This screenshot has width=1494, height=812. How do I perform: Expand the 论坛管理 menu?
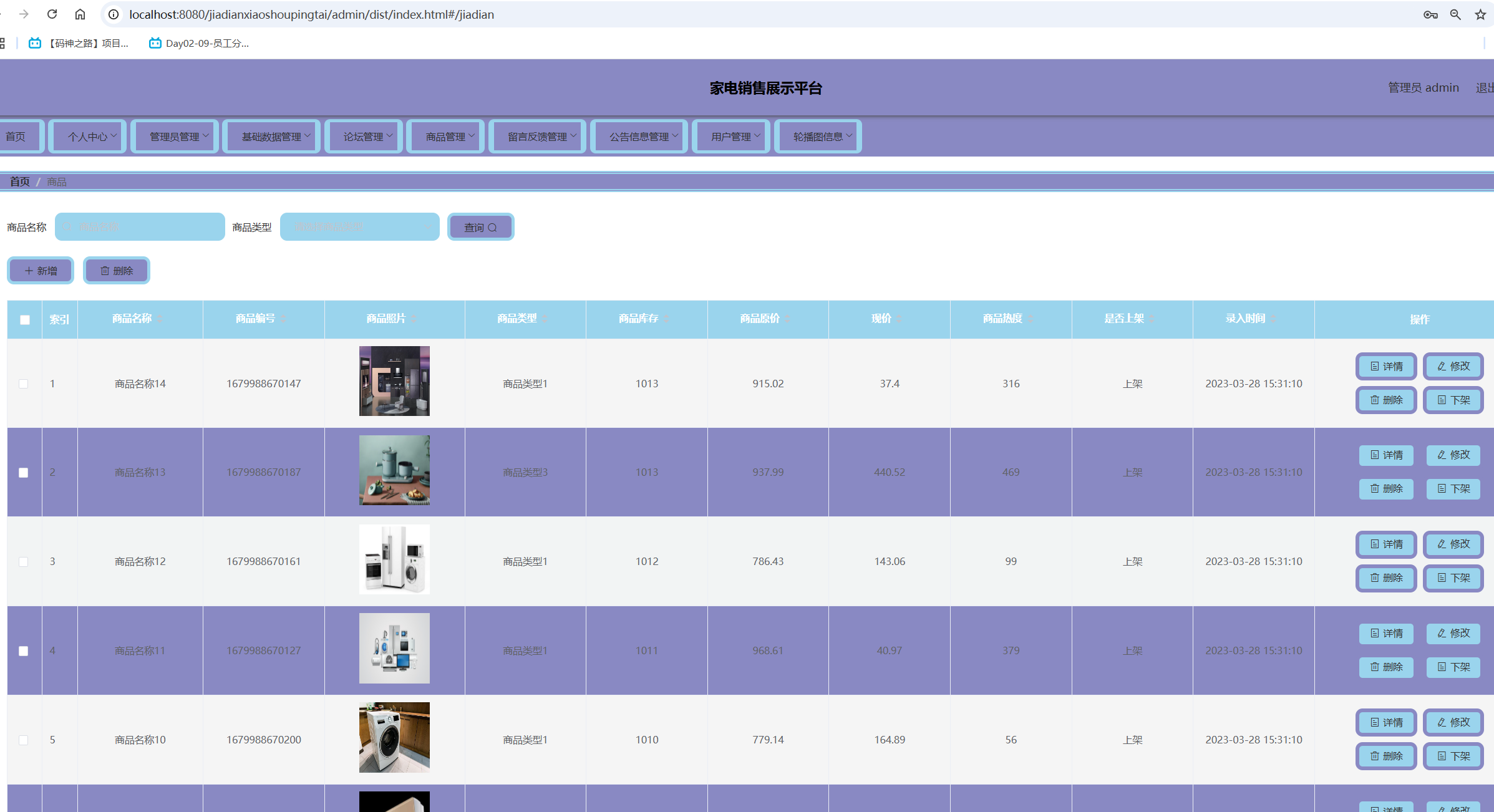coord(364,137)
